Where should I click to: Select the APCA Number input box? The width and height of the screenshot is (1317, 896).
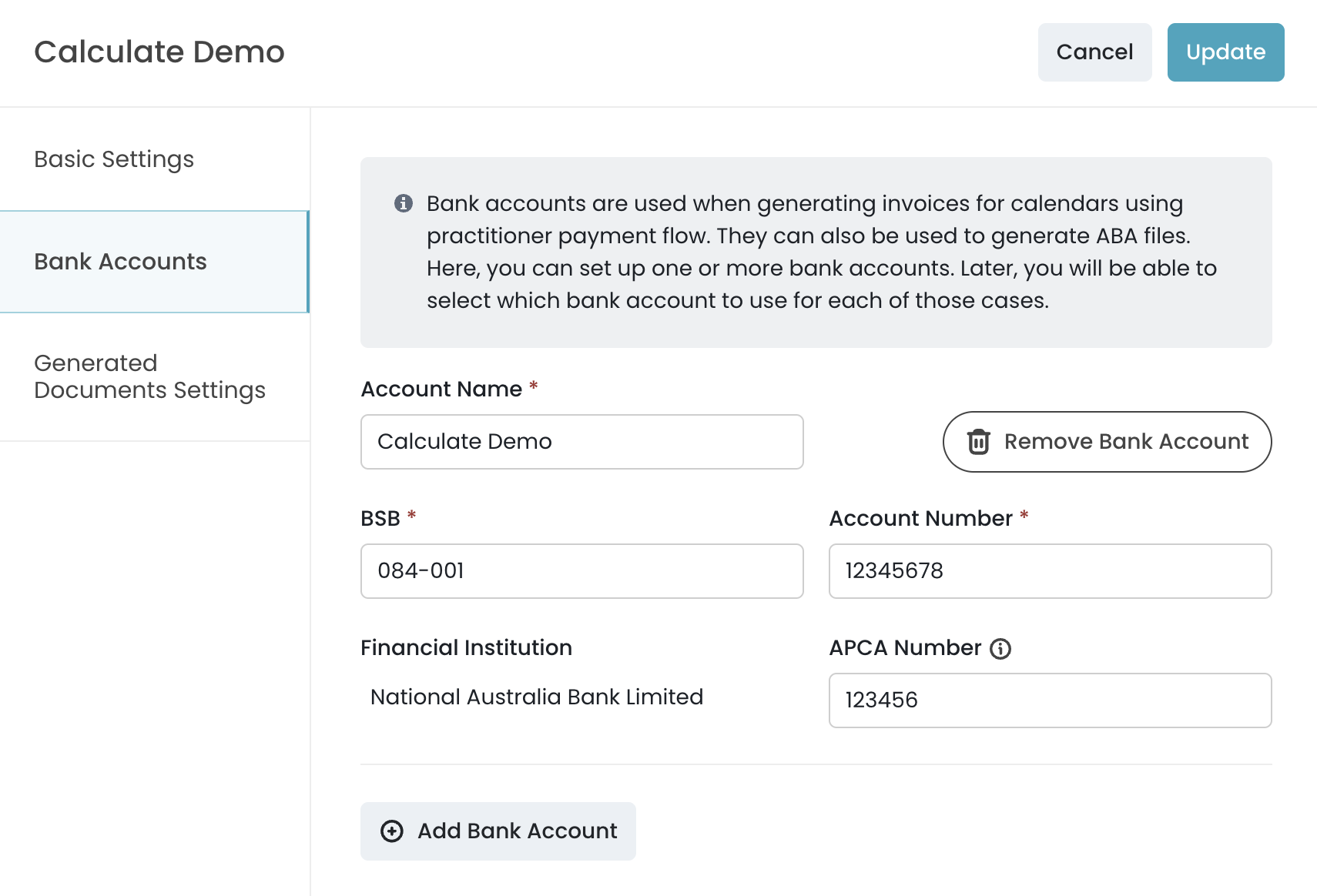[1050, 700]
